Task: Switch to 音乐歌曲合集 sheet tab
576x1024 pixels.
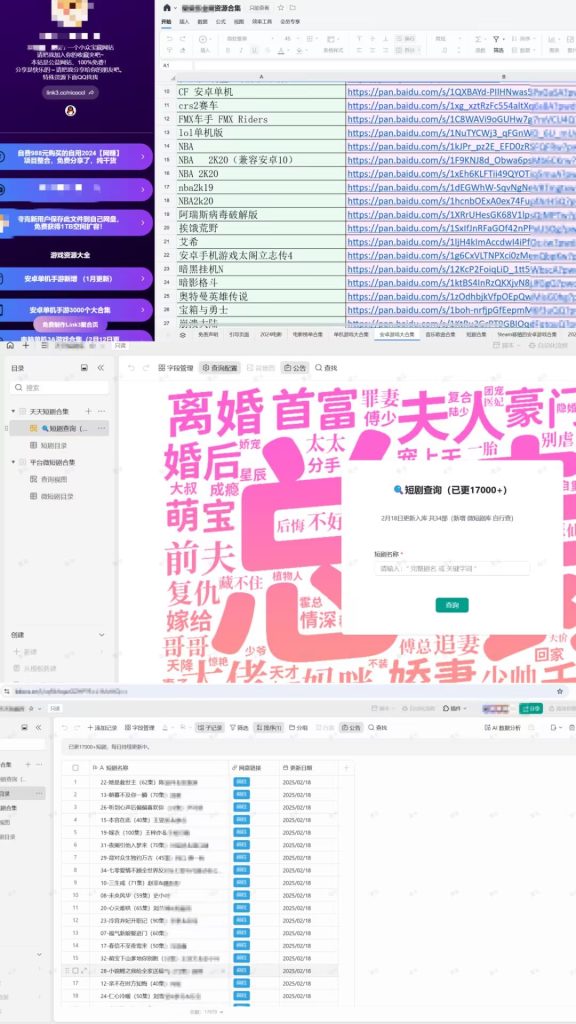Action: click(440, 334)
